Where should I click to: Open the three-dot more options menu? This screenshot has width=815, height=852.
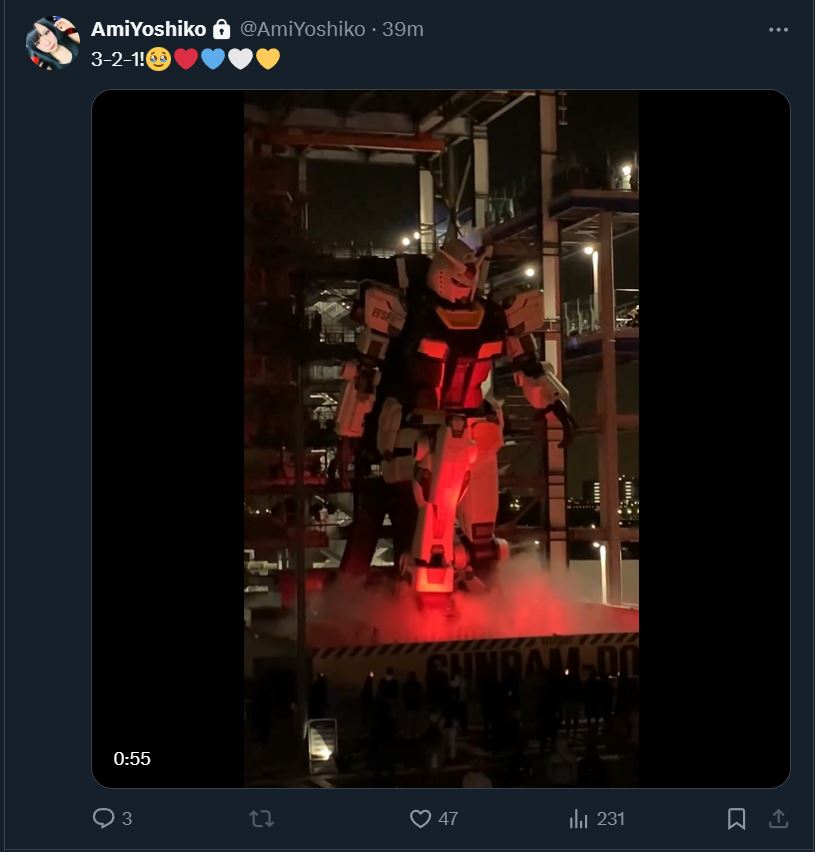[778, 29]
